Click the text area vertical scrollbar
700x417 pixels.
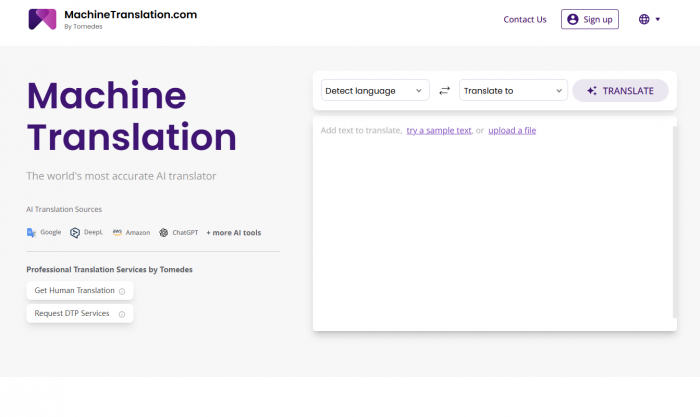(x=675, y=222)
